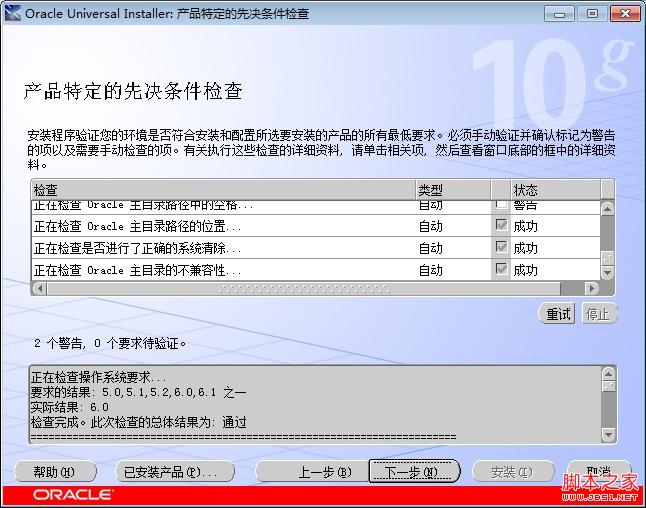
Task: Click the 停止 stop button
Action: tap(599, 314)
